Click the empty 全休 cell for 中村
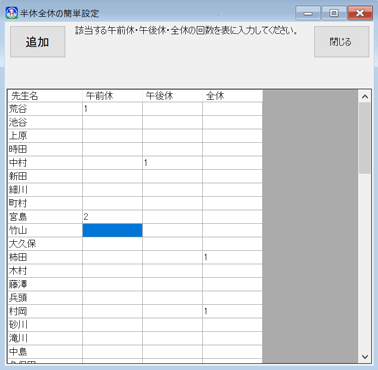378x370 pixels. [232, 163]
